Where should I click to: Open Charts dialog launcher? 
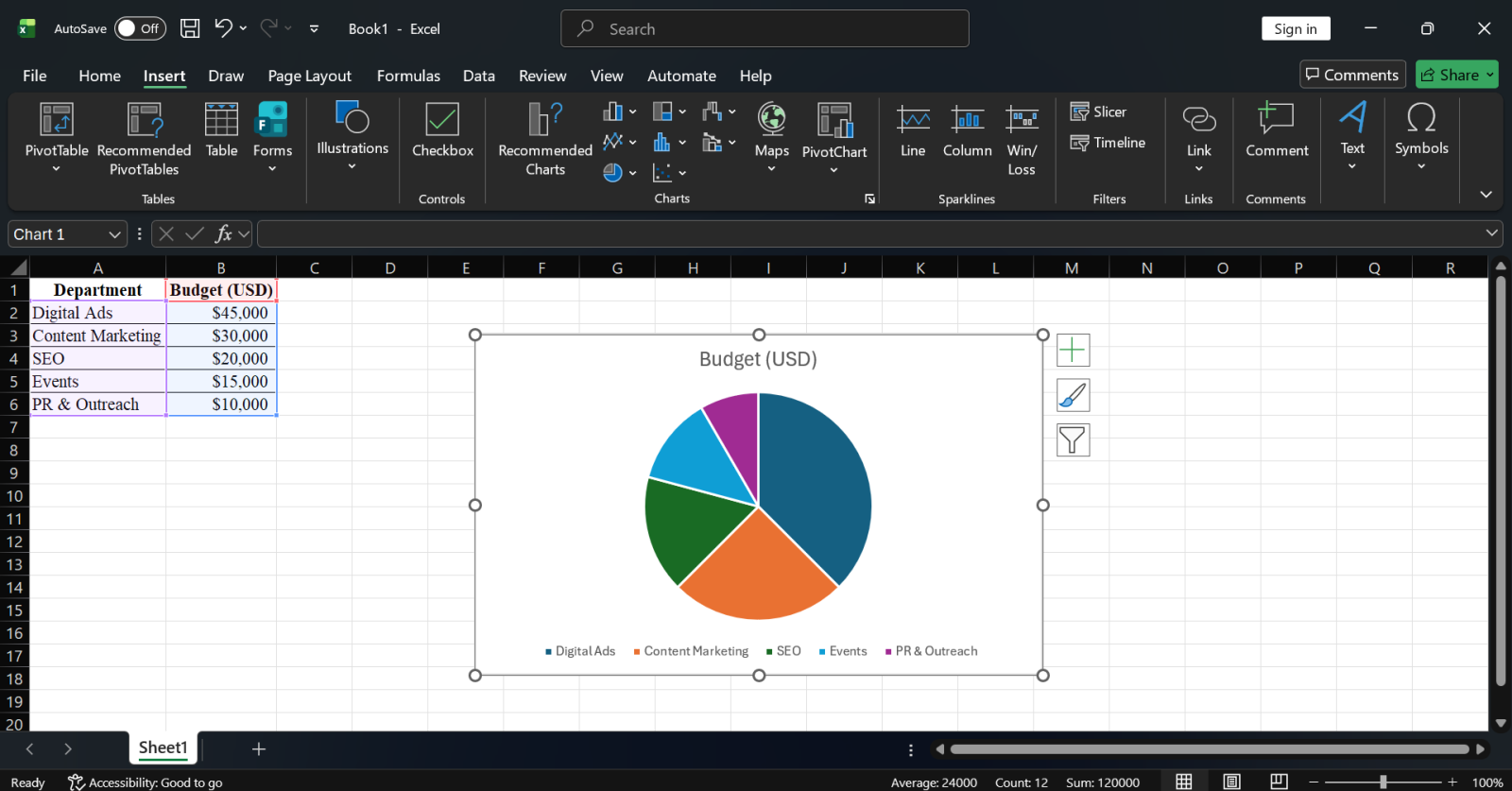click(869, 199)
